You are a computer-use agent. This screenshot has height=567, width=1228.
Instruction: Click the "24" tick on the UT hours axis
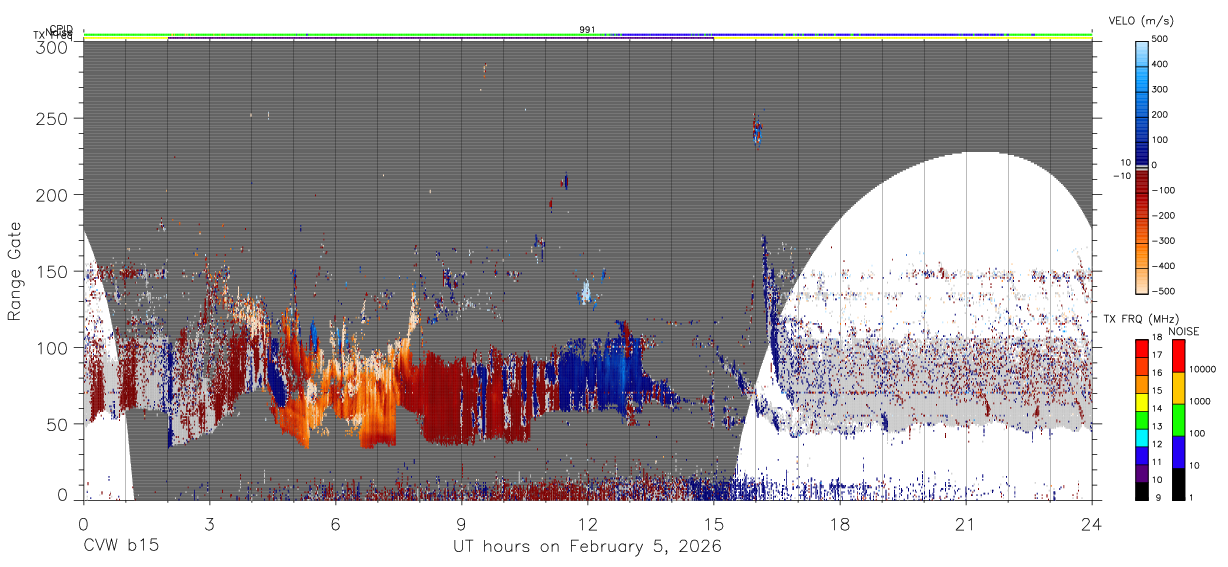1092,523
